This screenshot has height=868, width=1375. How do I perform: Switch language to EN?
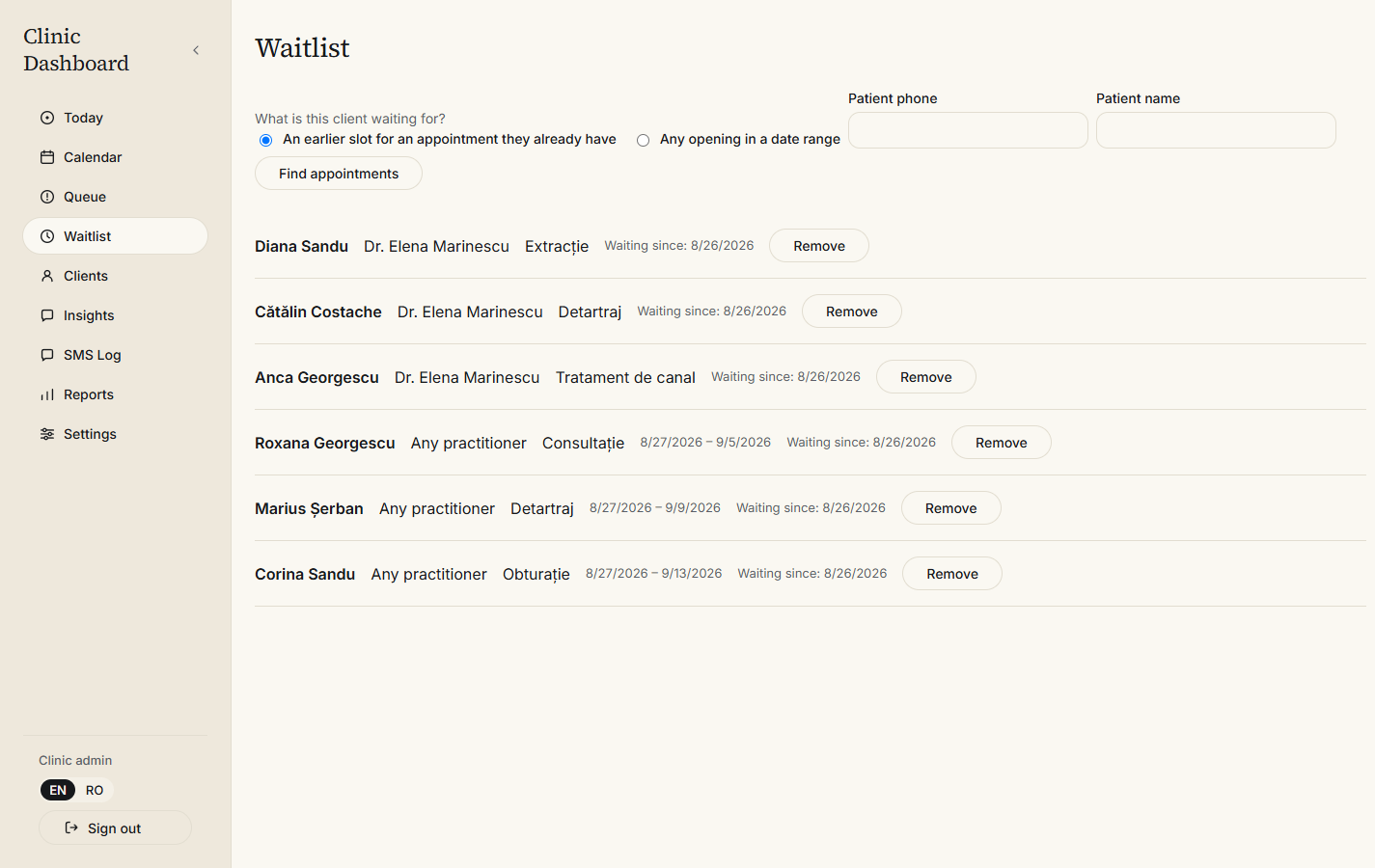(x=58, y=790)
